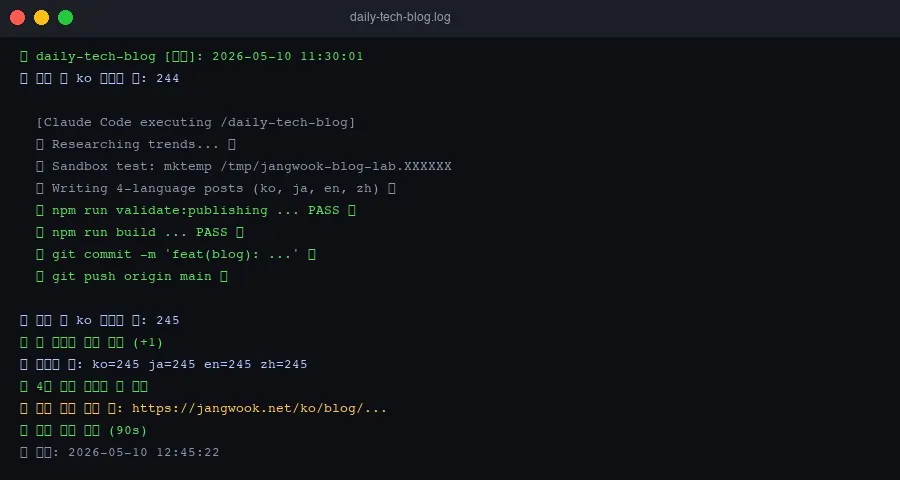Select the green line ending with (+1)
900x480 pixels.
click(92, 342)
